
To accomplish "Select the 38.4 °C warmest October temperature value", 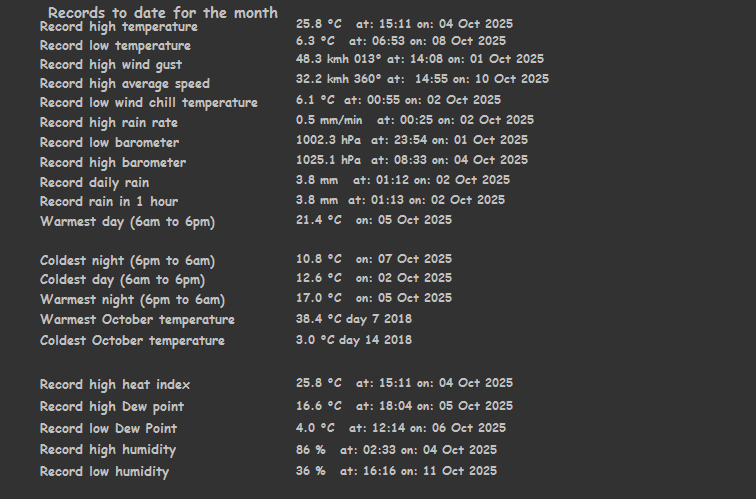I will (318, 319).
